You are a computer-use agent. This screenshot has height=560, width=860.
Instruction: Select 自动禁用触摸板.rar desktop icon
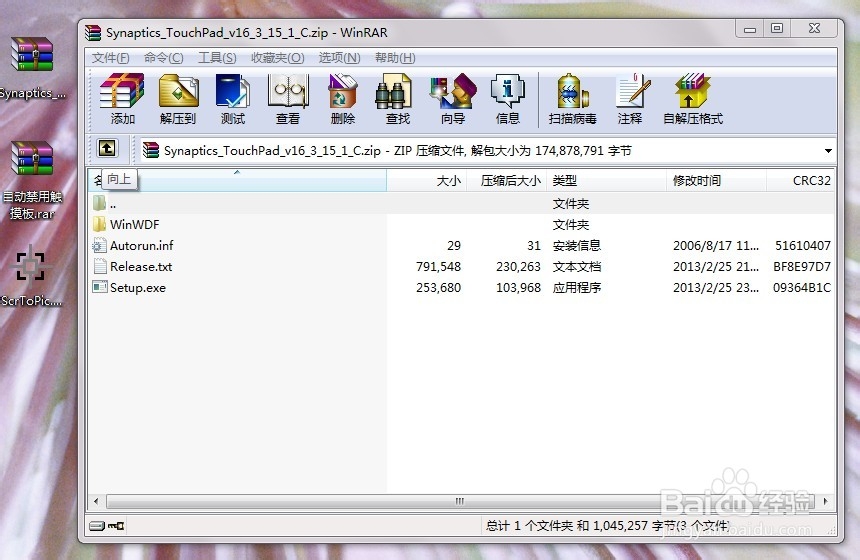pyautogui.click(x=32, y=158)
